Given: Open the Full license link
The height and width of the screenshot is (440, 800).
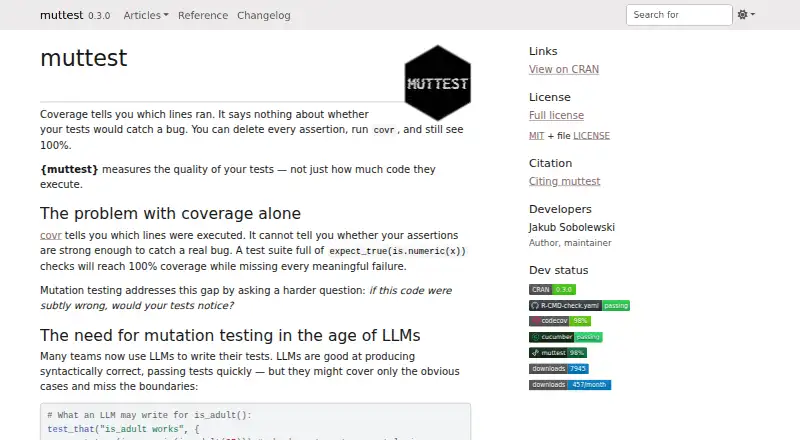Looking at the screenshot, I should pos(556,115).
